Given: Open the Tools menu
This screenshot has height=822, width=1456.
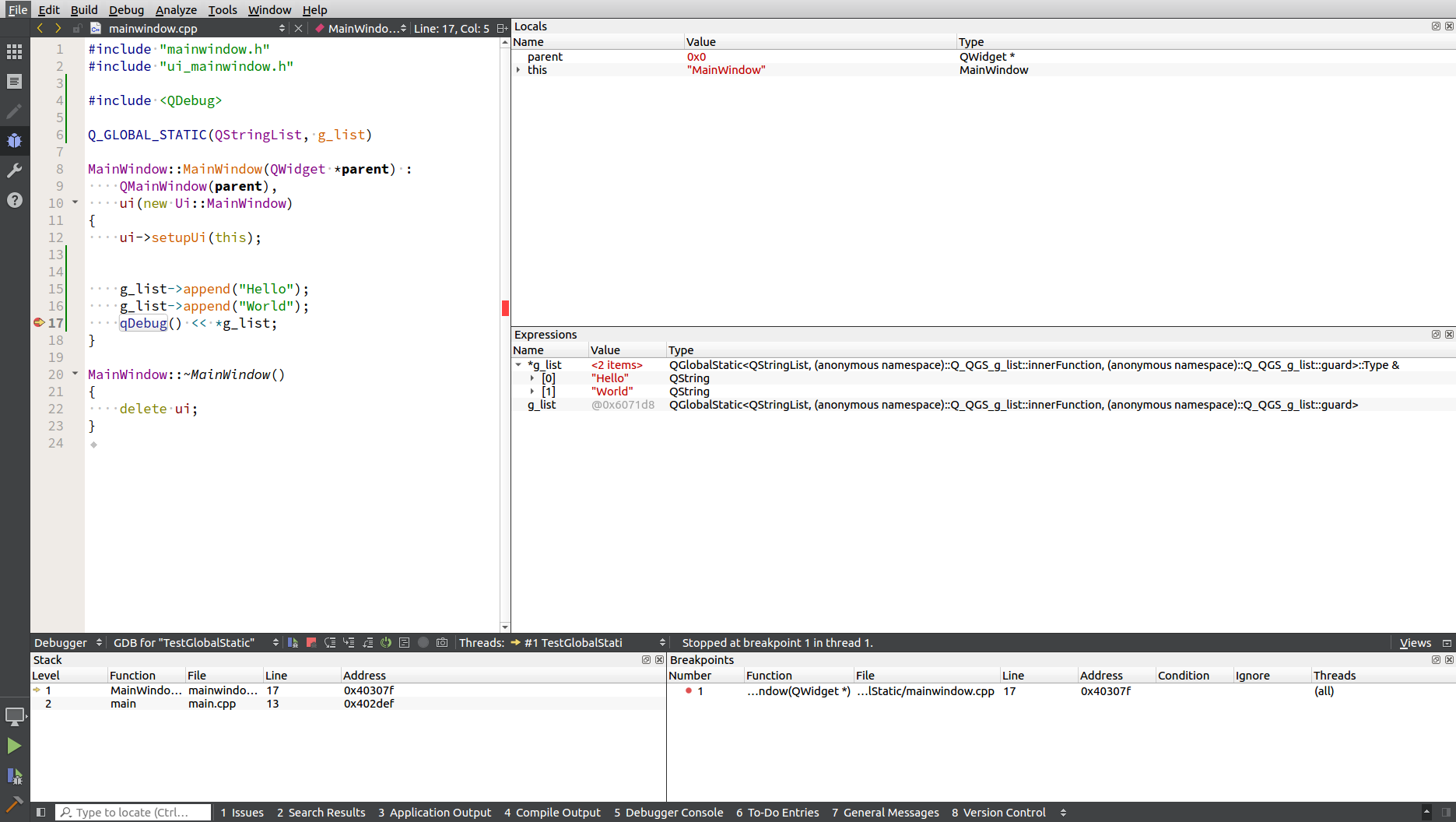Looking at the screenshot, I should 223,9.
